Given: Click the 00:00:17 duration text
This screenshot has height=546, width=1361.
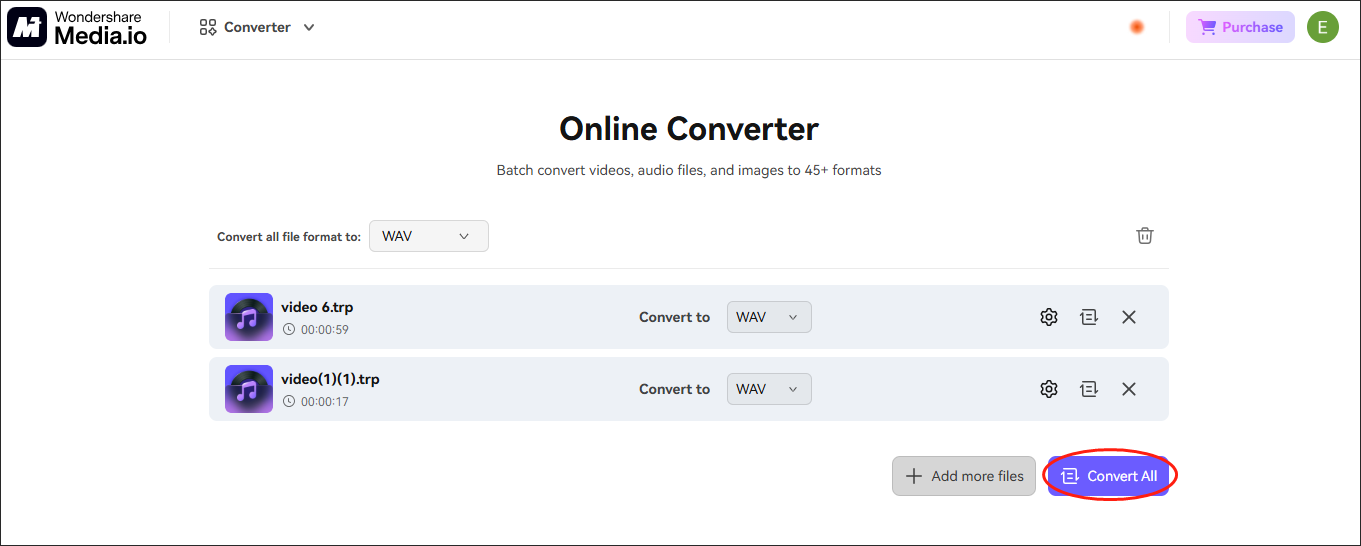Looking at the screenshot, I should click(325, 401).
